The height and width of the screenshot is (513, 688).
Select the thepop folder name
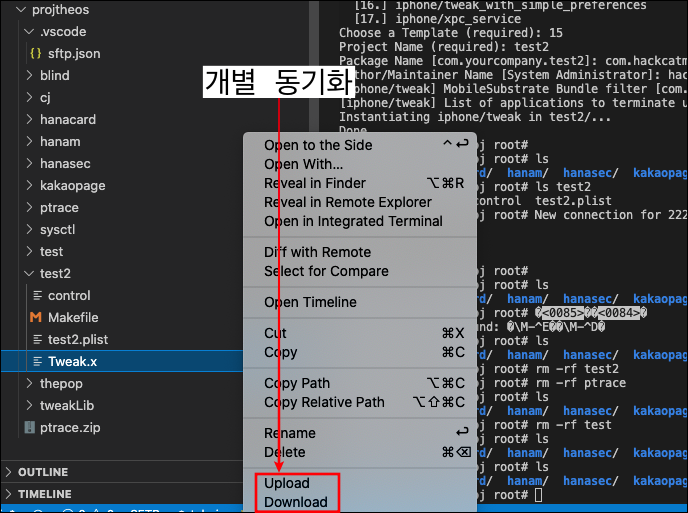point(61,384)
